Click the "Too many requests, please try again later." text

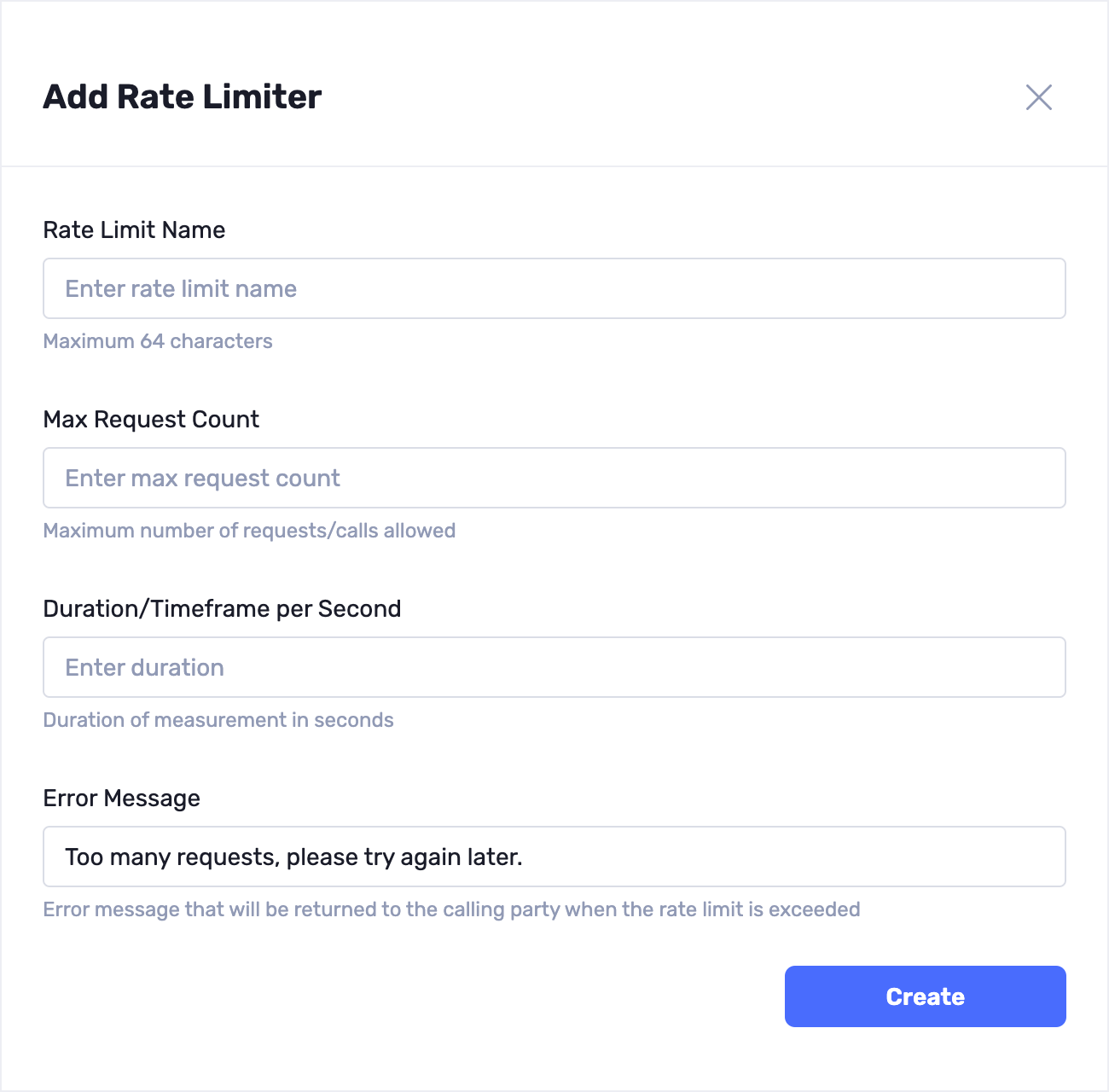293,857
